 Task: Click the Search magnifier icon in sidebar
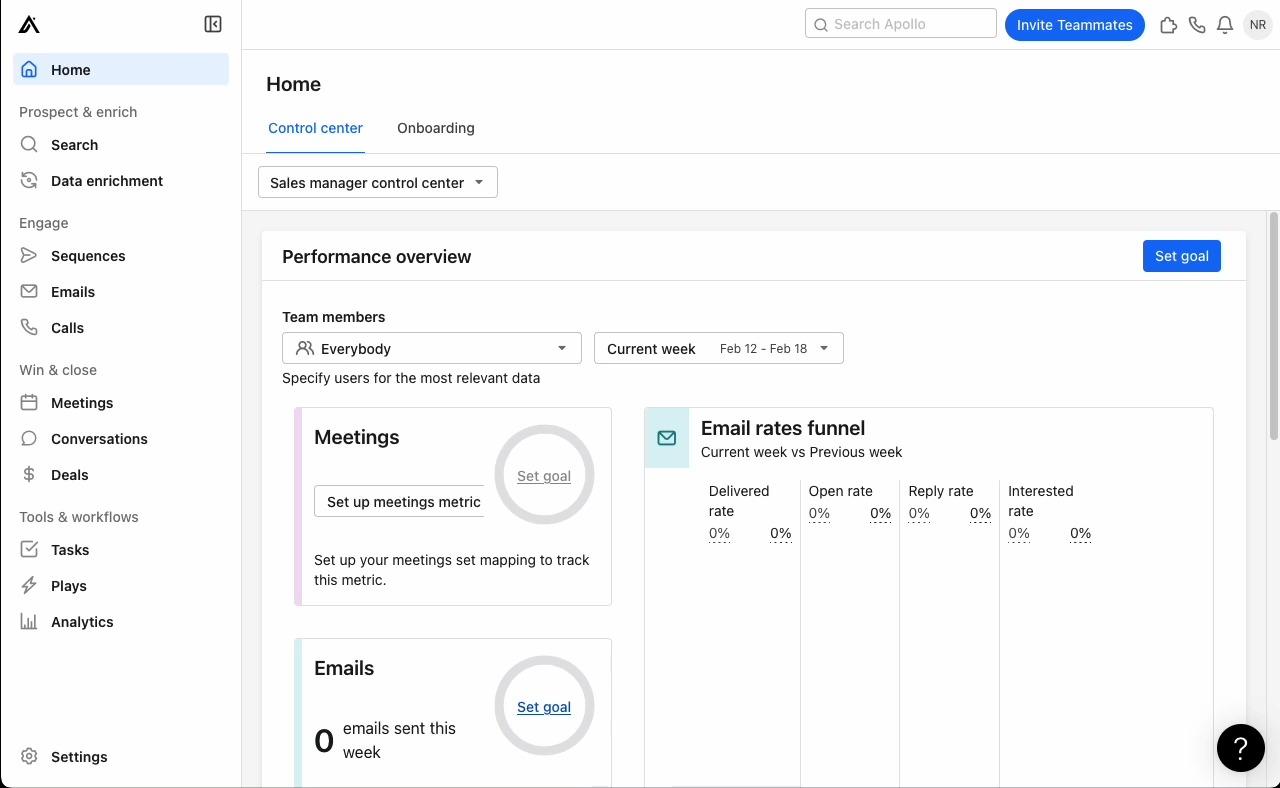click(29, 144)
